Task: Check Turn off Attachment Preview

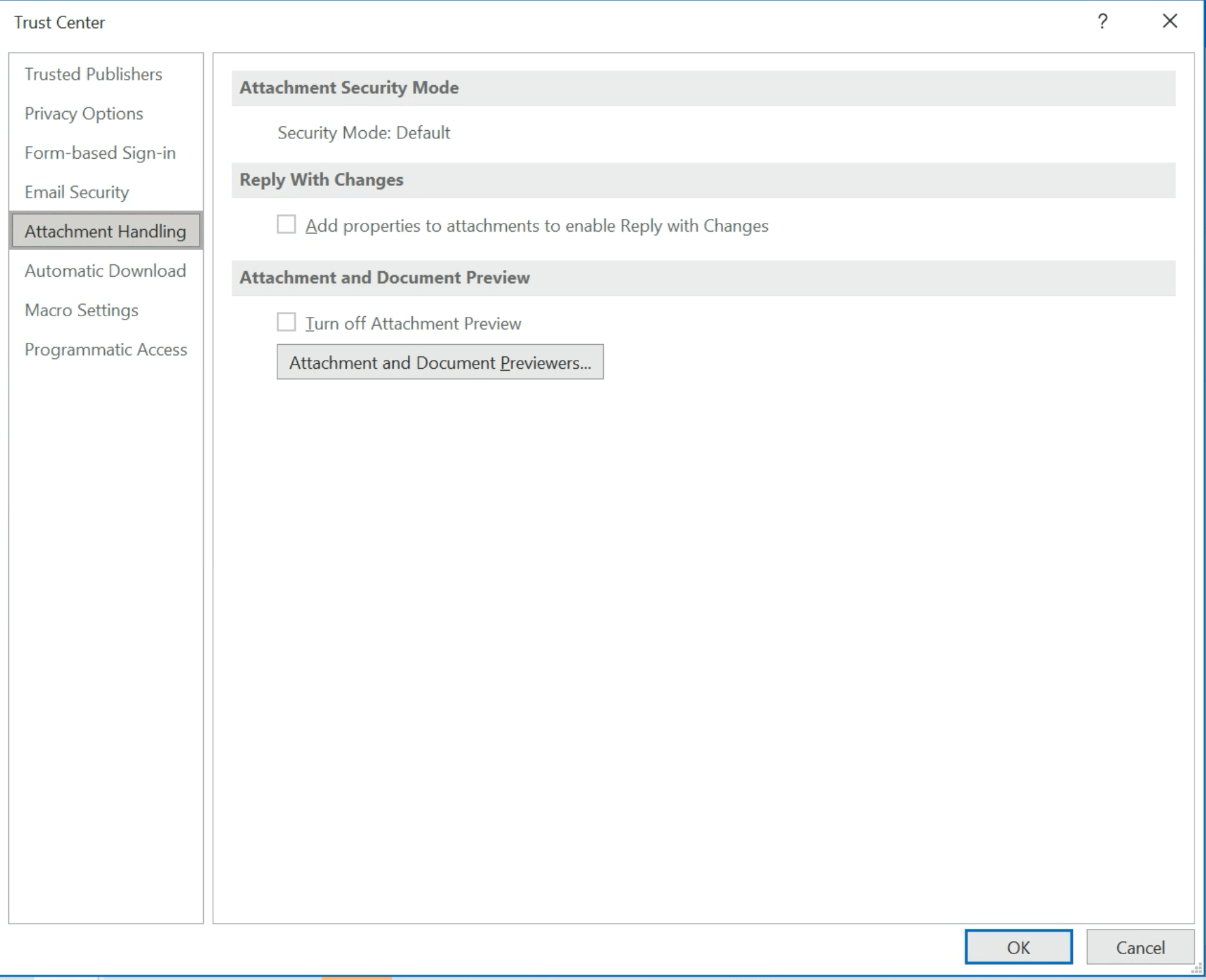Action: pyautogui.click(x=286, y=322)
